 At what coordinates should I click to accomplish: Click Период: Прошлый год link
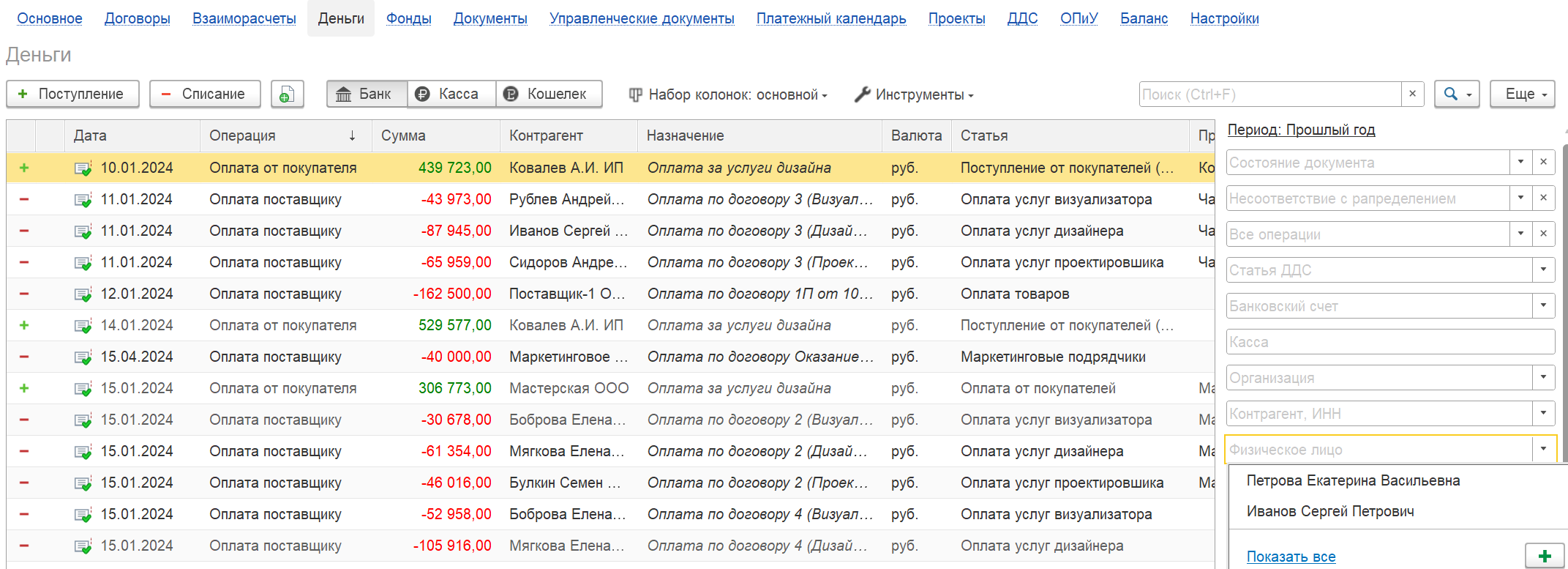(x=1301, y=130)
